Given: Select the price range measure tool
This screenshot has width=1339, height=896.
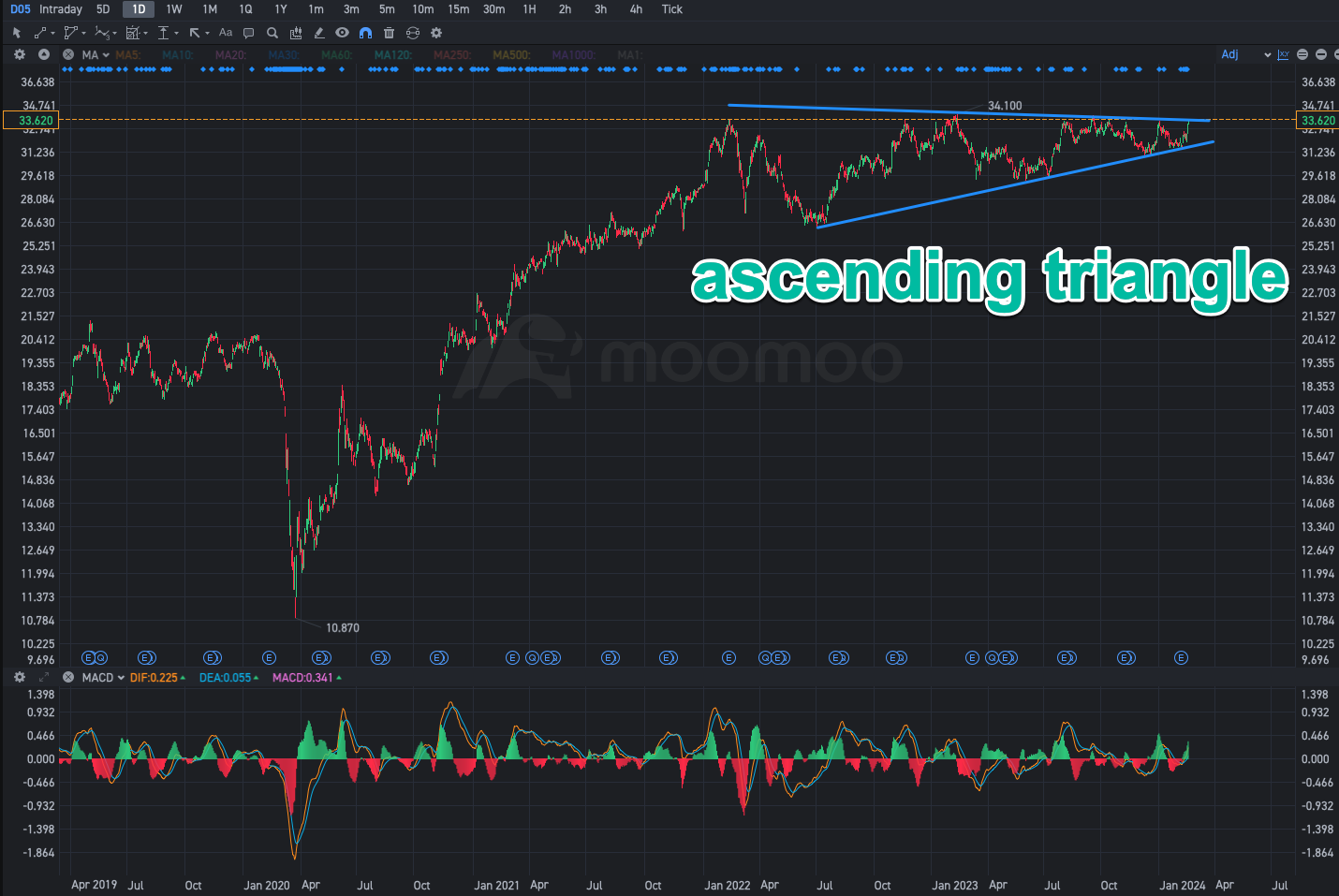Looking at the screenshot, I should [164, 33].
